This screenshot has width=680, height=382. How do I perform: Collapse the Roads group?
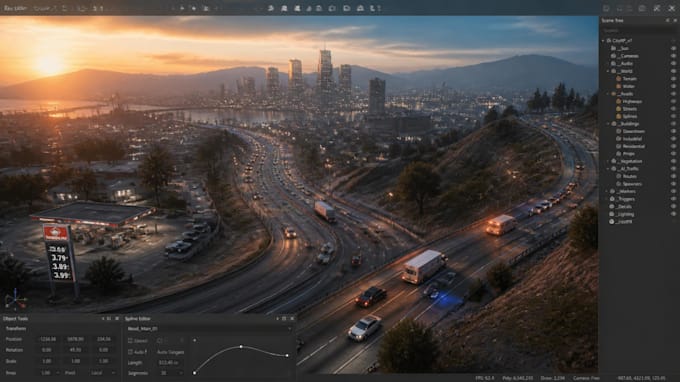pos(608,94)
